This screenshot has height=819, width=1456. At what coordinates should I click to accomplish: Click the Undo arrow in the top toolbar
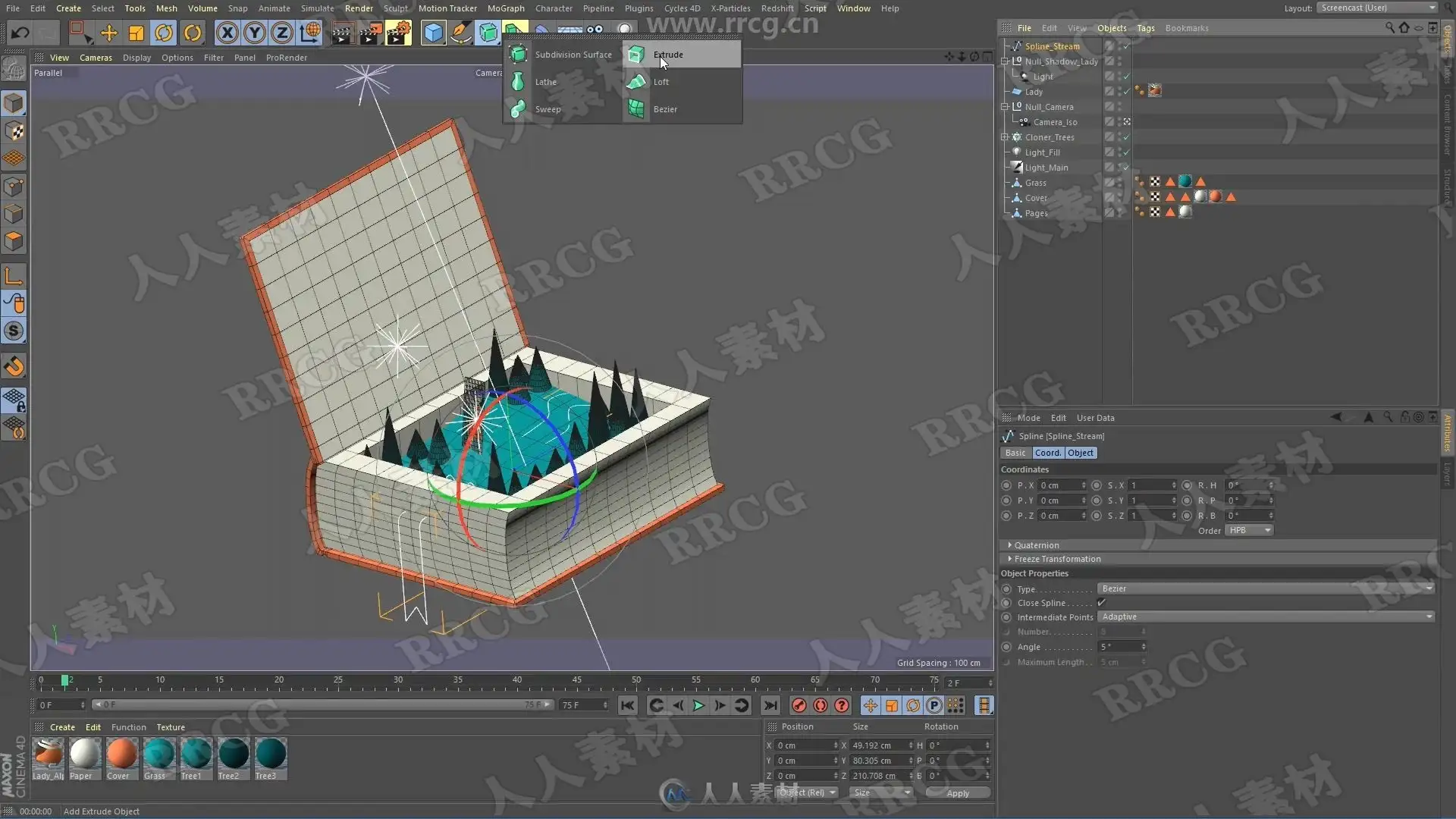tap(20, 33)
